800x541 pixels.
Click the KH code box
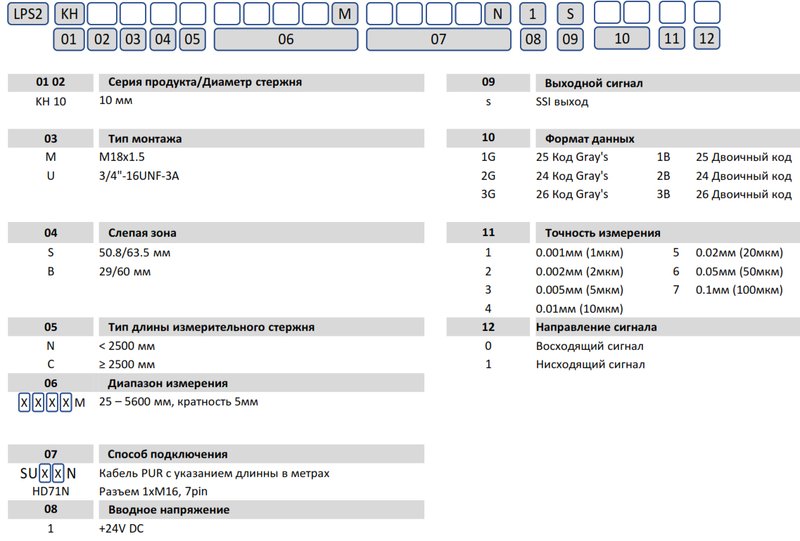point(69,14)
